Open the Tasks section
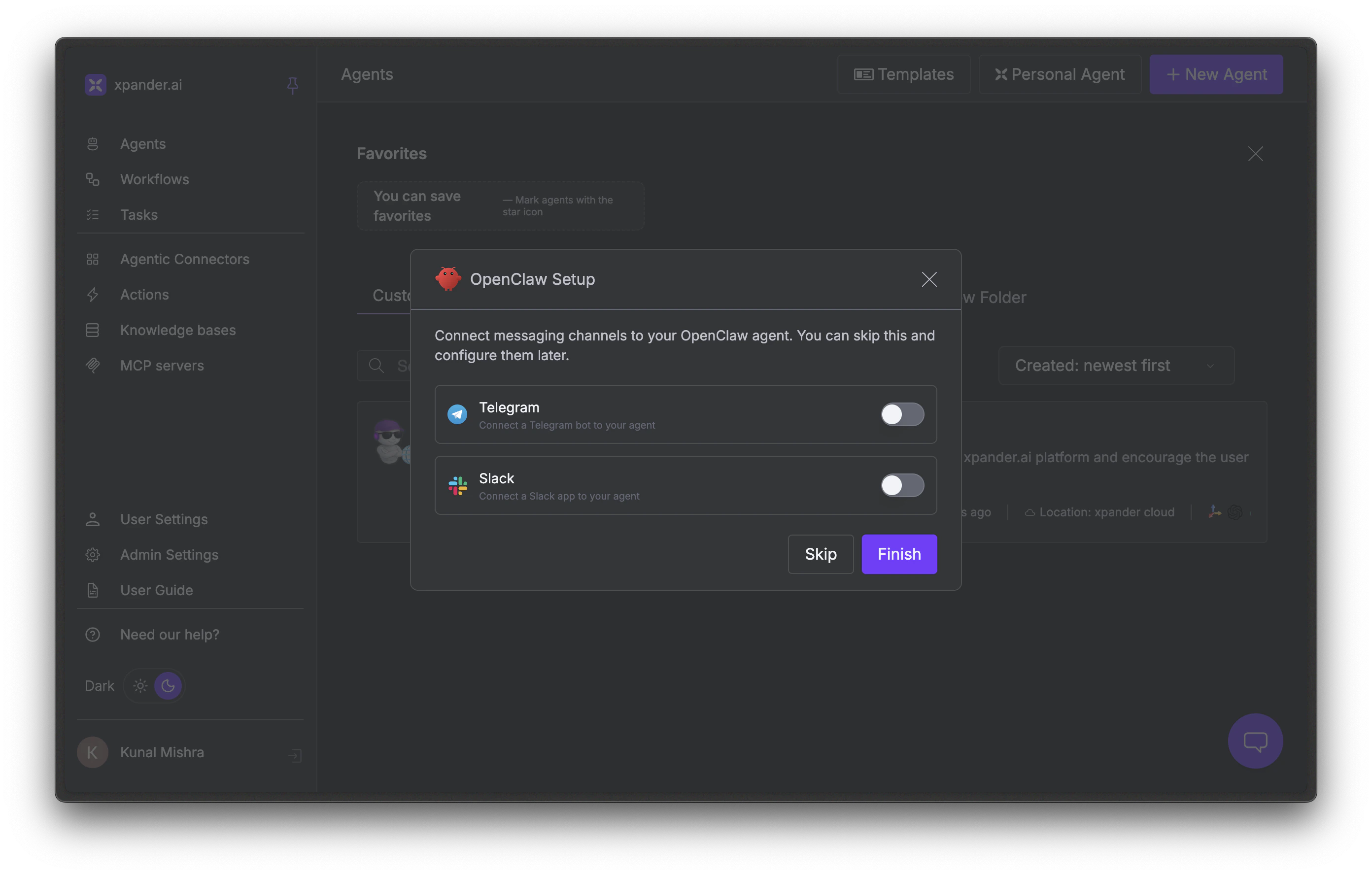1372x875 pixels. (x=138, y=215)
